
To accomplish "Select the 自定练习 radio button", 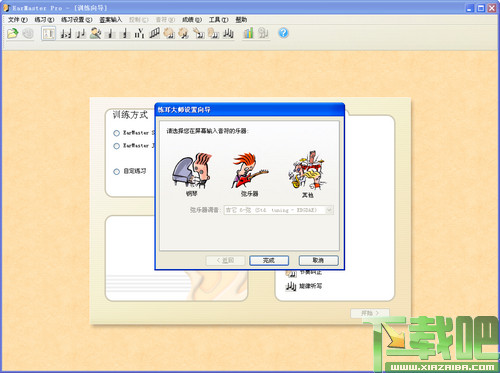I will click(x=116, y=172).
